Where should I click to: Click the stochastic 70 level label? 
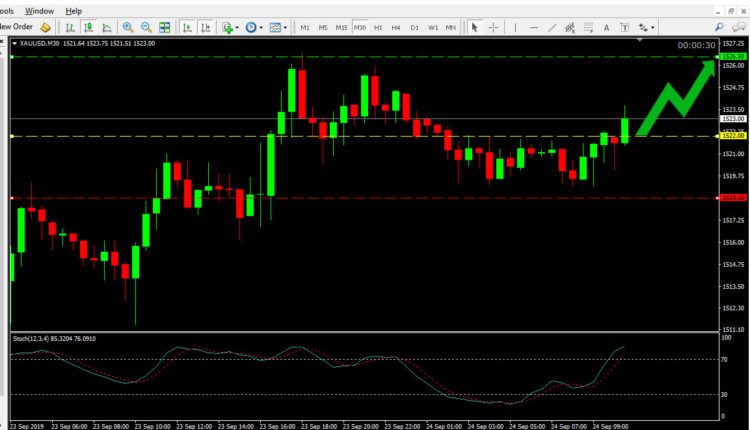724,359
